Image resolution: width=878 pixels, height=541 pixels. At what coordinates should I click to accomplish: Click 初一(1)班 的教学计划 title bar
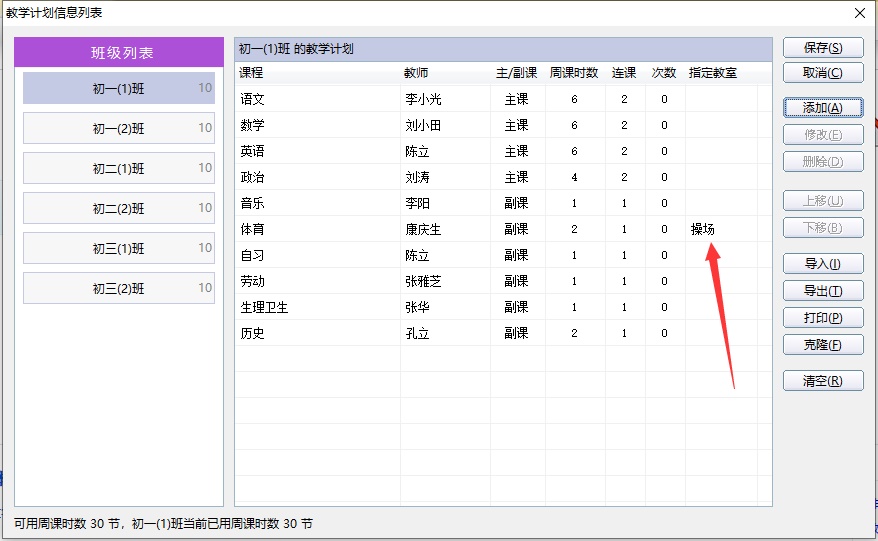(x=503, y=49)
